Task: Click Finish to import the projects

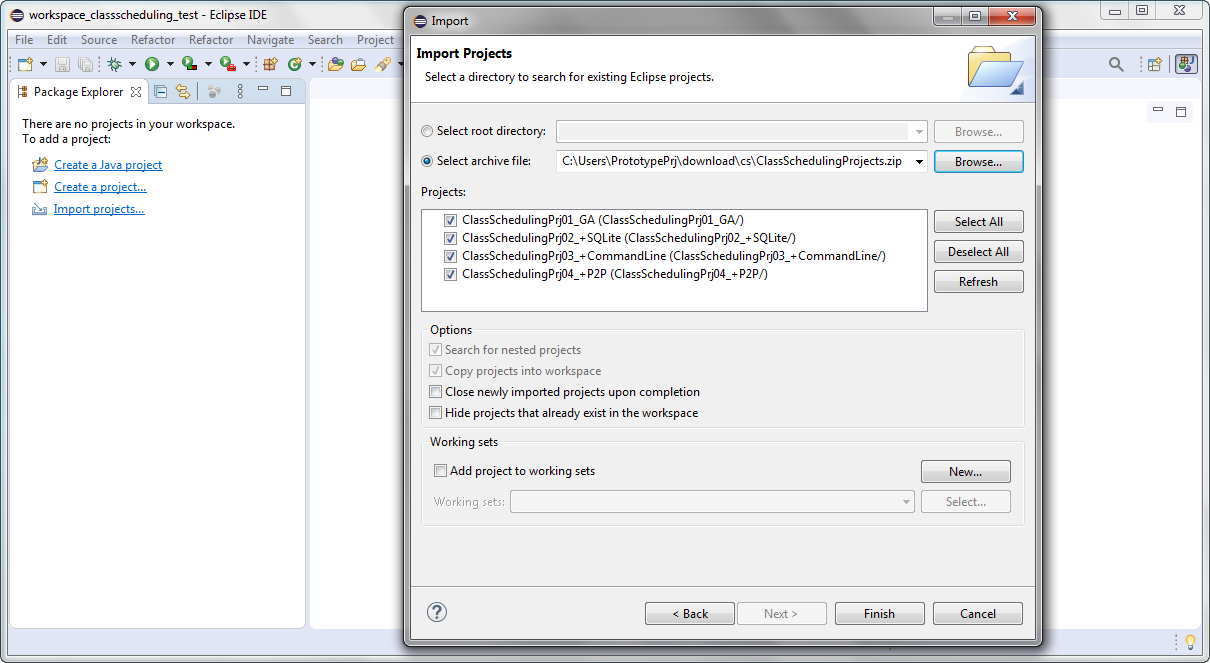Action: (x=879, y=613)
